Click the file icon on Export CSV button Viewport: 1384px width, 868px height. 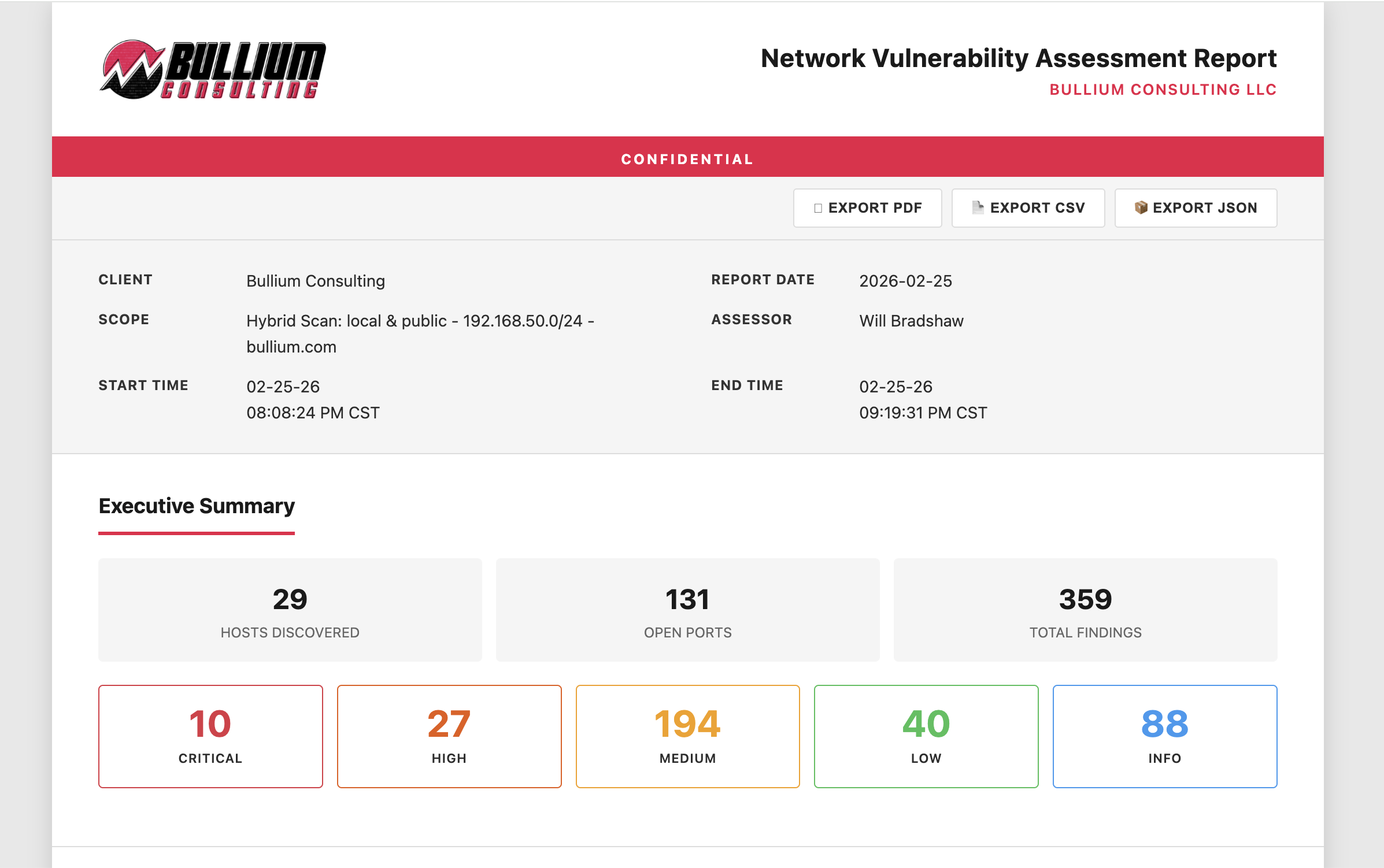tap(978, 207)
